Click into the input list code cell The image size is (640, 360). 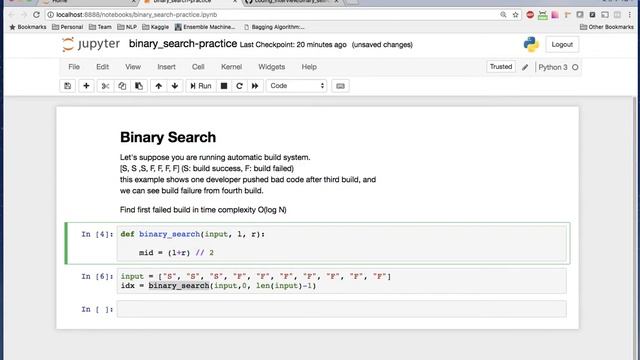342,281
